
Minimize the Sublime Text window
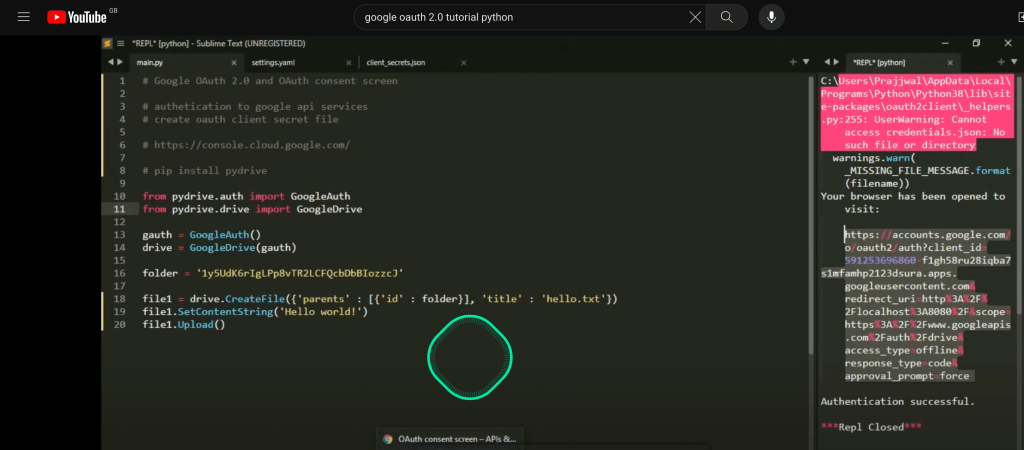[x=945, y=43]
